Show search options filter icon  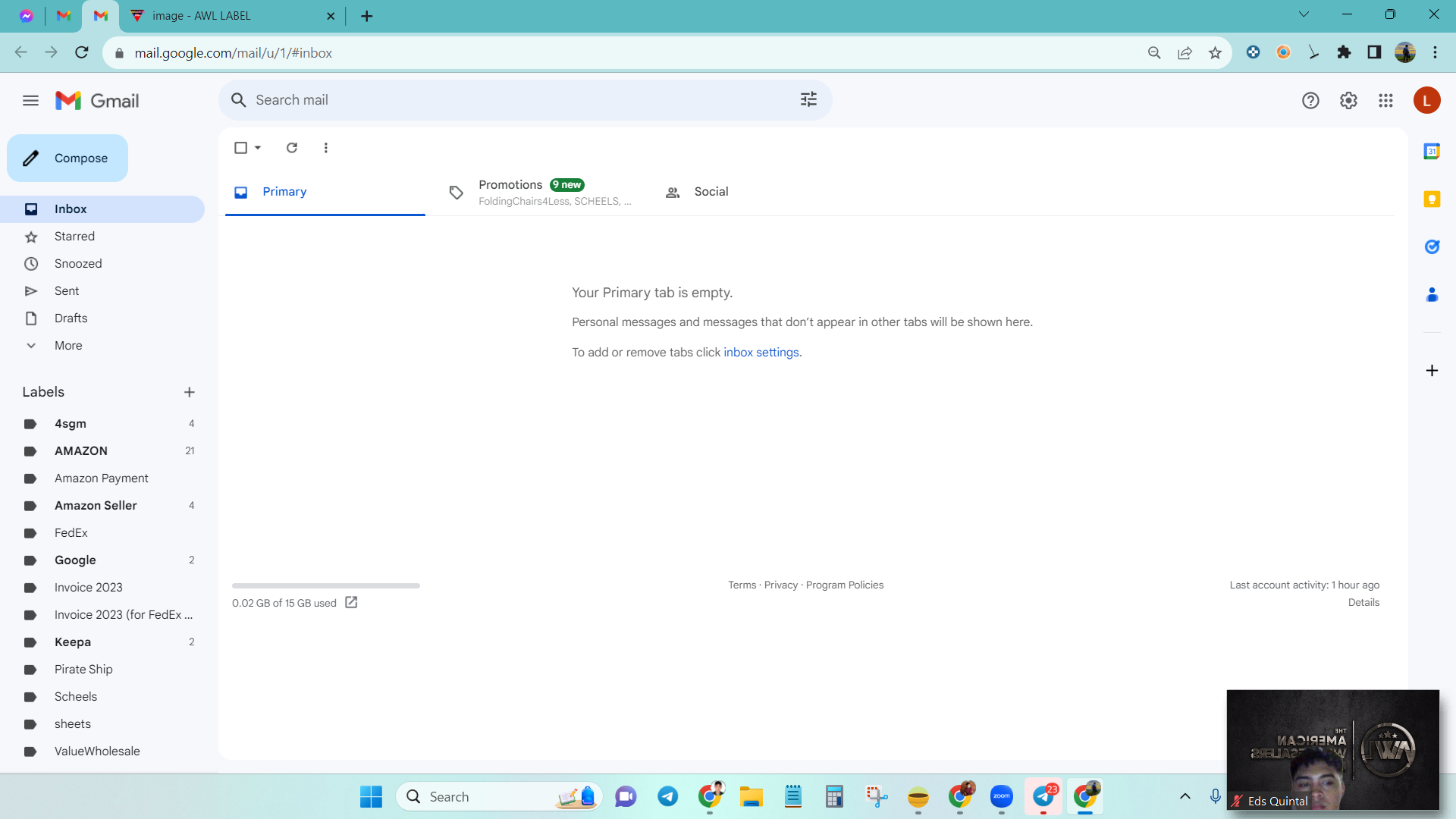(808, 99)
